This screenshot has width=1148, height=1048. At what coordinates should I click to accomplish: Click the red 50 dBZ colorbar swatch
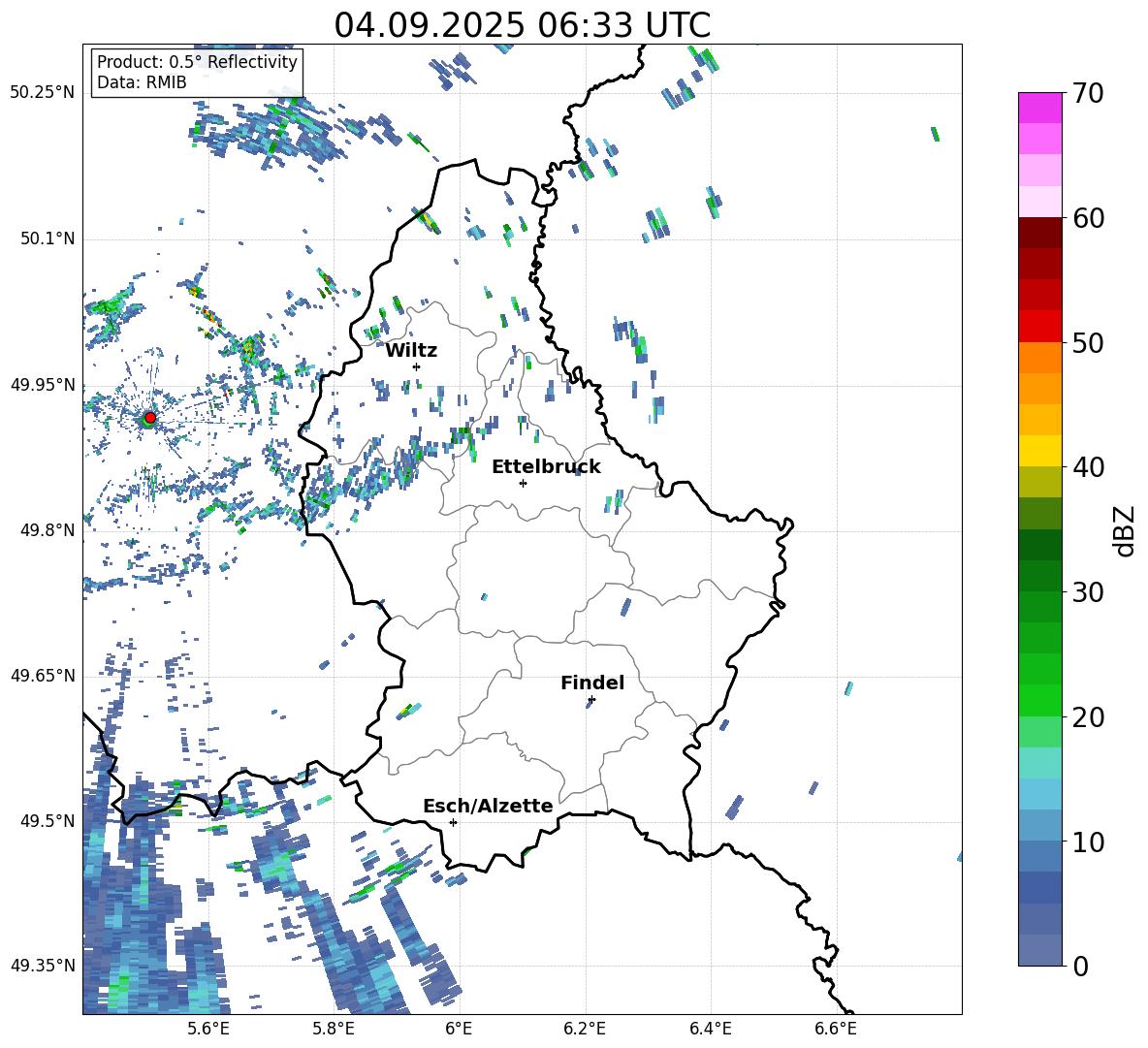1039,327
